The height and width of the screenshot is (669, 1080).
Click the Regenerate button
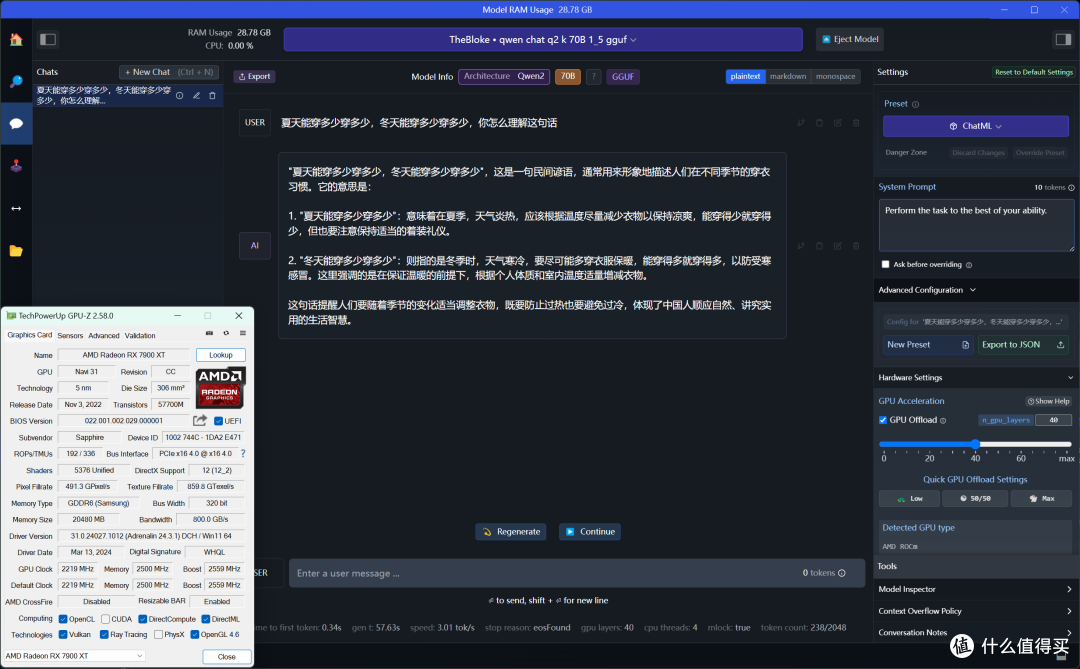pyautogui.click(x=510, y=532)
